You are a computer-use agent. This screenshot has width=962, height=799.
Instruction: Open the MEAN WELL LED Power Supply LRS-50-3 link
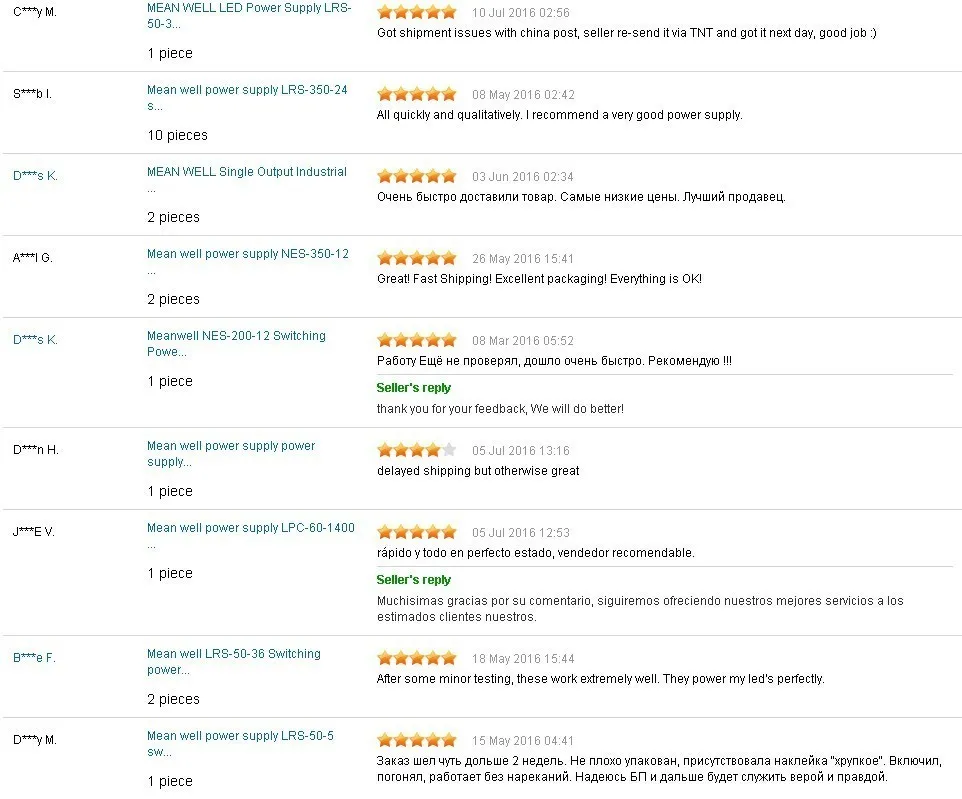(247, 8)
